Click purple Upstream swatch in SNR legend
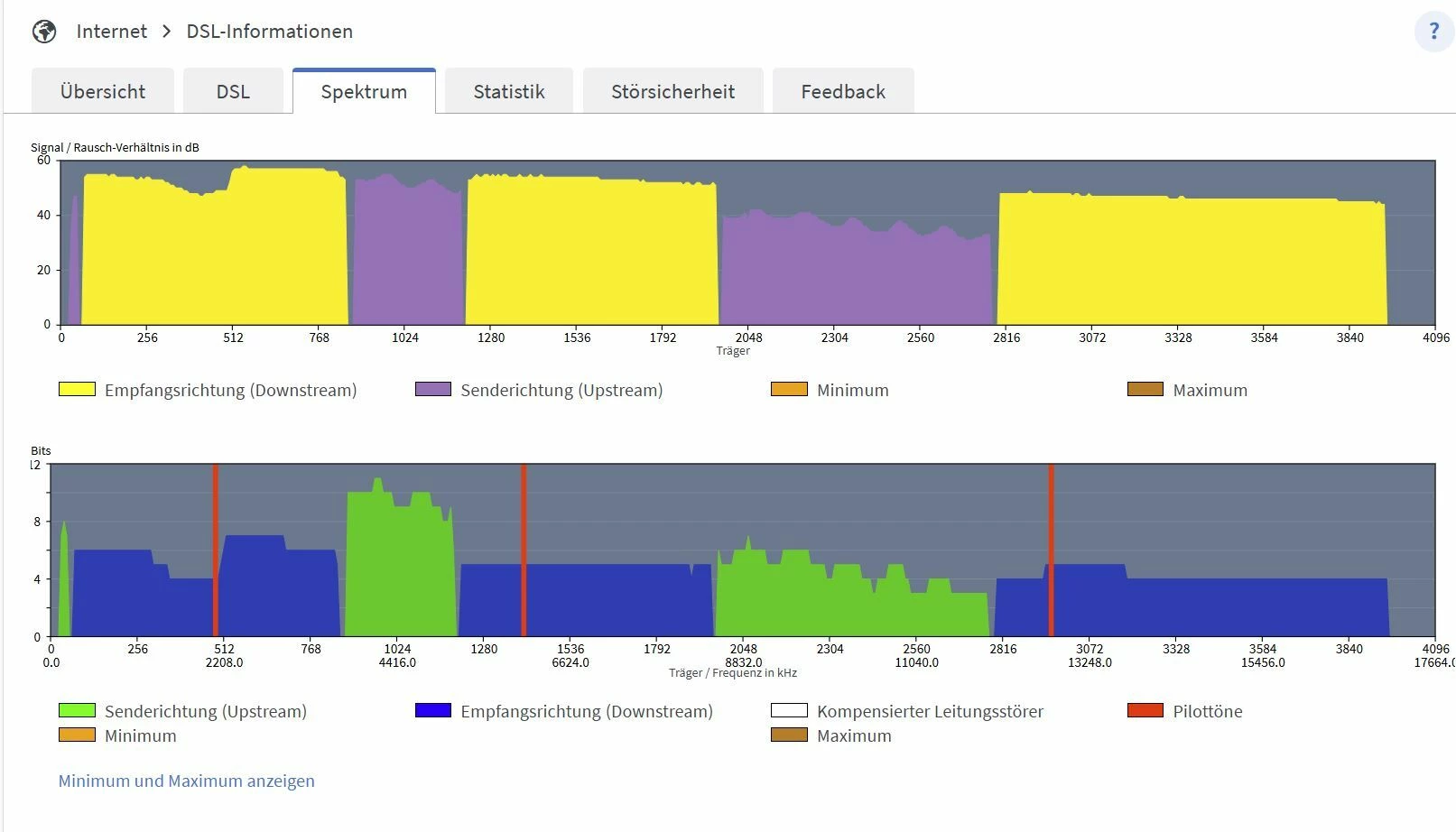This screenshot has width=1456, height=832. [x=433, y=389]
